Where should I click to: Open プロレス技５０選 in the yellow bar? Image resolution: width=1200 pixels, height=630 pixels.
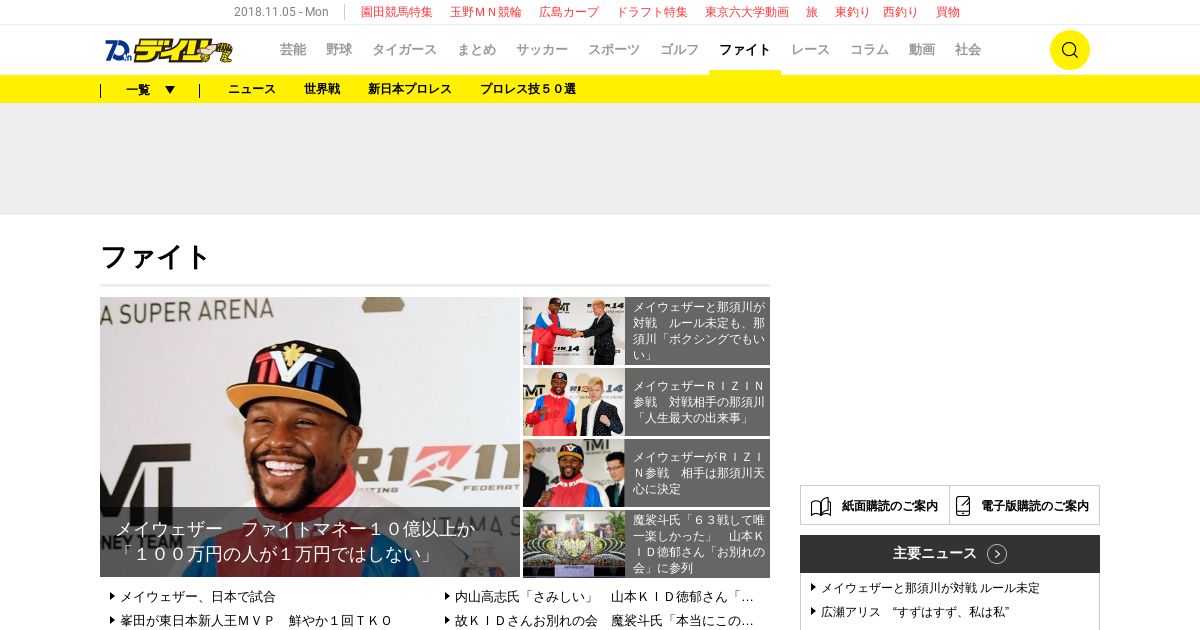[x=528, y=89]
